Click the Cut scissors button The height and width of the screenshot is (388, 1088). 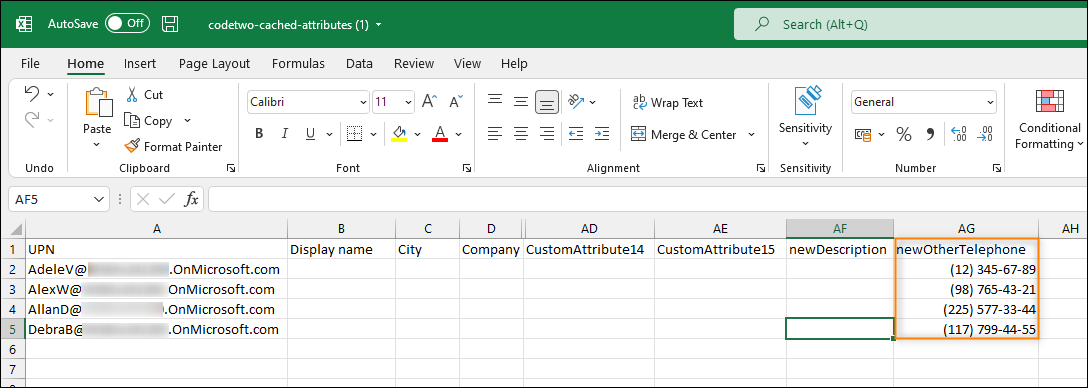(x=144, y=94)
